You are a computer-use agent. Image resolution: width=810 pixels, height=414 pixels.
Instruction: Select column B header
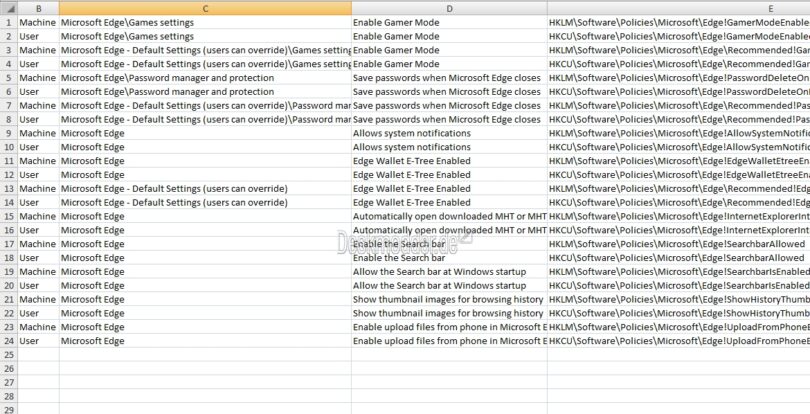38,8
